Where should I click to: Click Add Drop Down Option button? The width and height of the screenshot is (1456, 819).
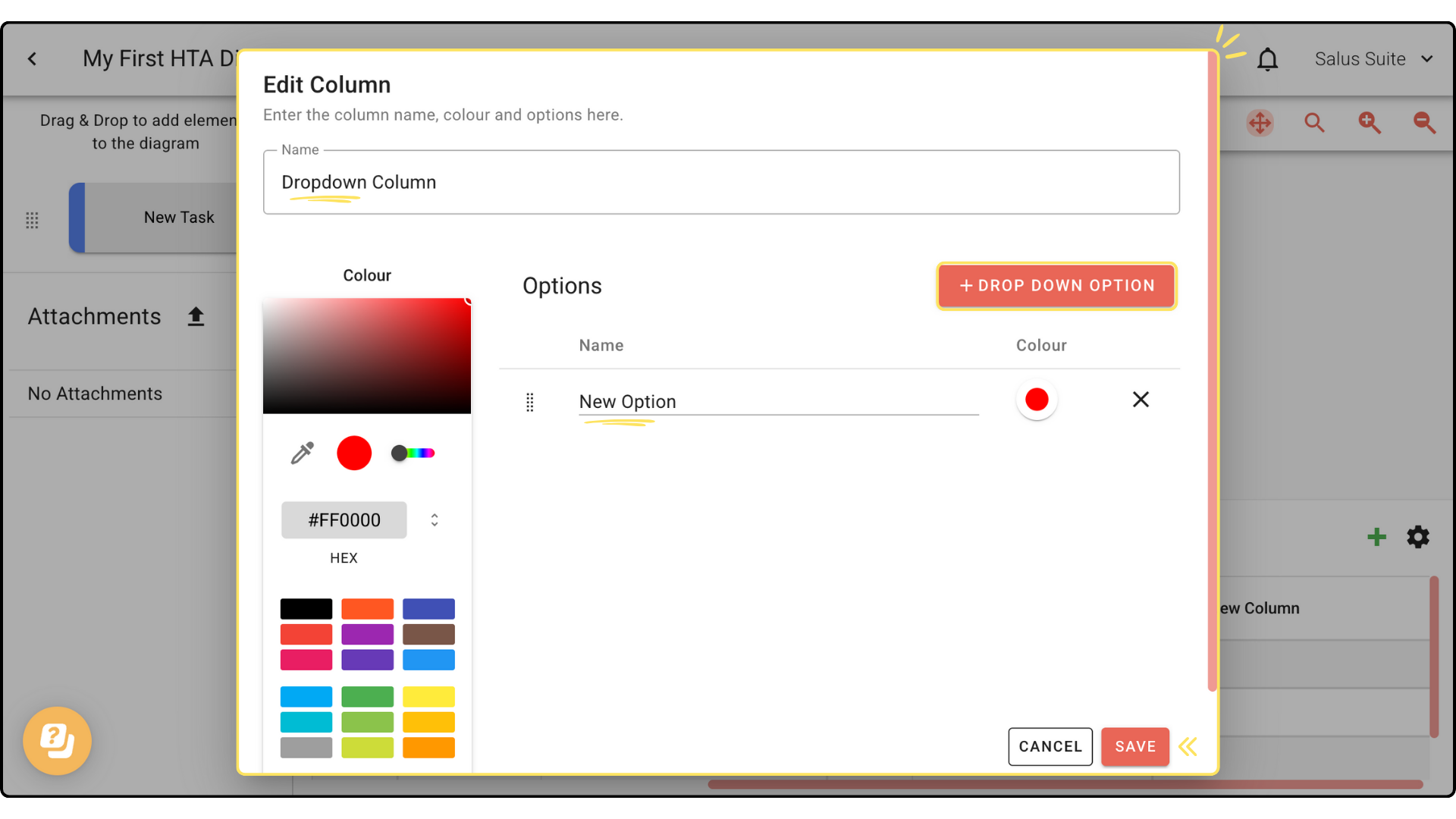[1056, 286]
